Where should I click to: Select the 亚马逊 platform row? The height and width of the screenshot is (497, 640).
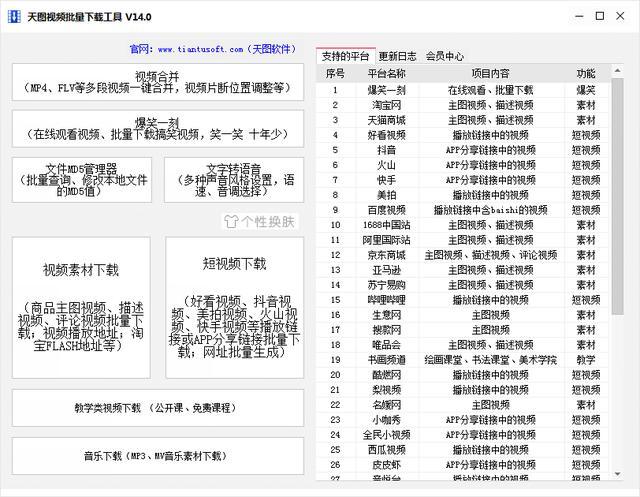462,270
